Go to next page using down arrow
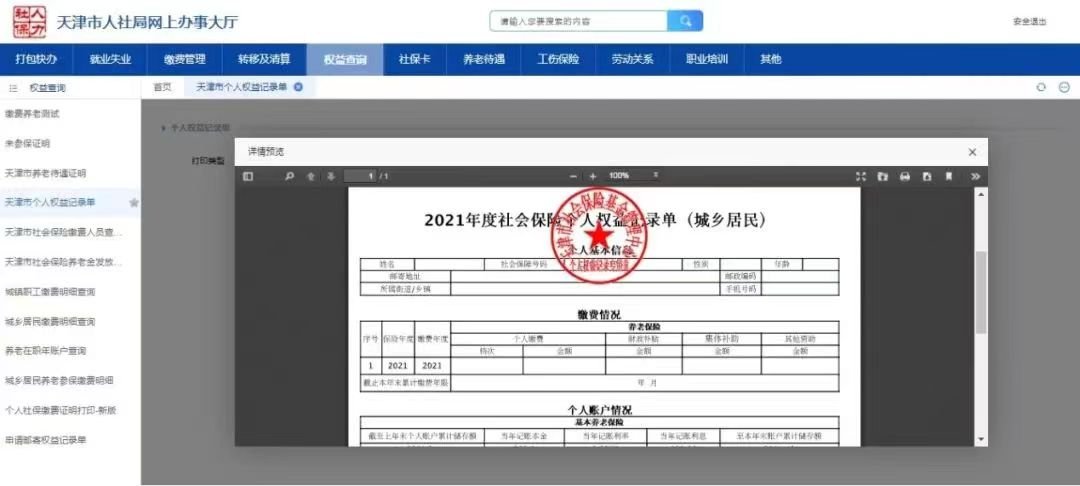 [x=331, y=176]
